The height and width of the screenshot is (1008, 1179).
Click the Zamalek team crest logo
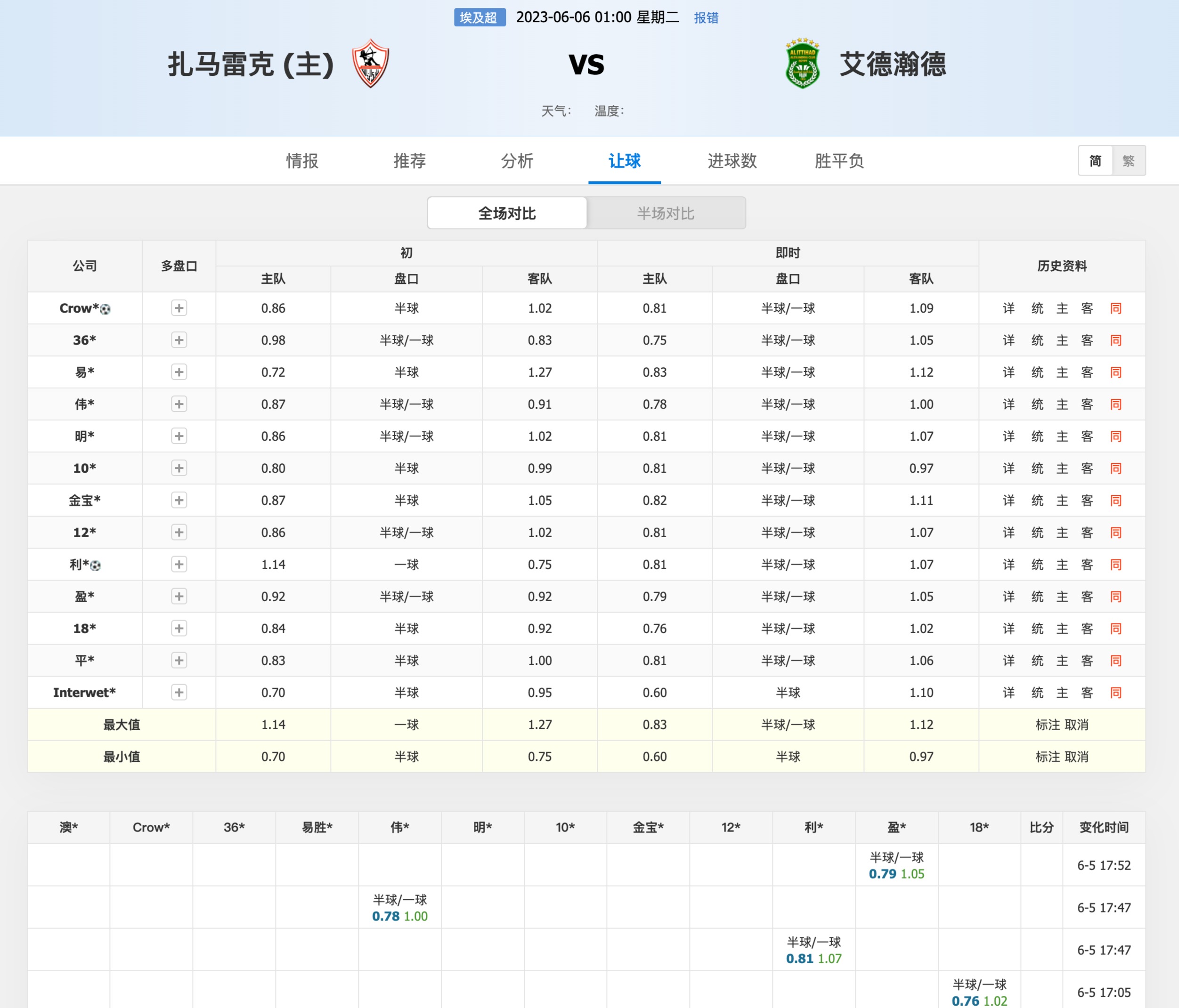(370, 63)
